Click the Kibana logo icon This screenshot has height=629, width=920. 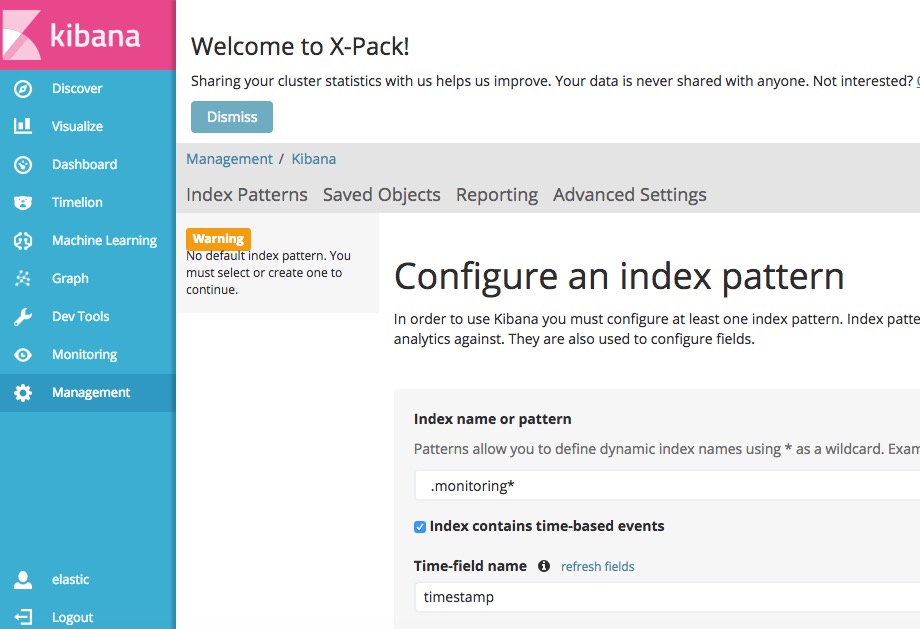point(21,35)
